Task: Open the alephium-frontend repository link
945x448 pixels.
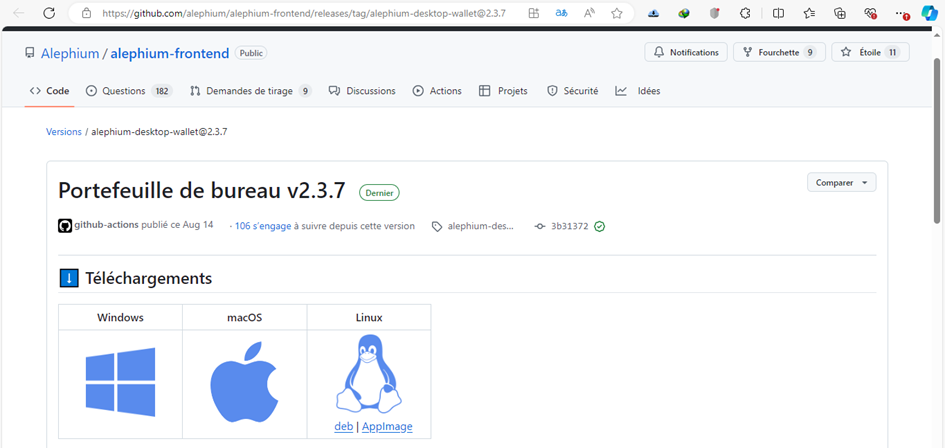Action: tap(170, 54)
